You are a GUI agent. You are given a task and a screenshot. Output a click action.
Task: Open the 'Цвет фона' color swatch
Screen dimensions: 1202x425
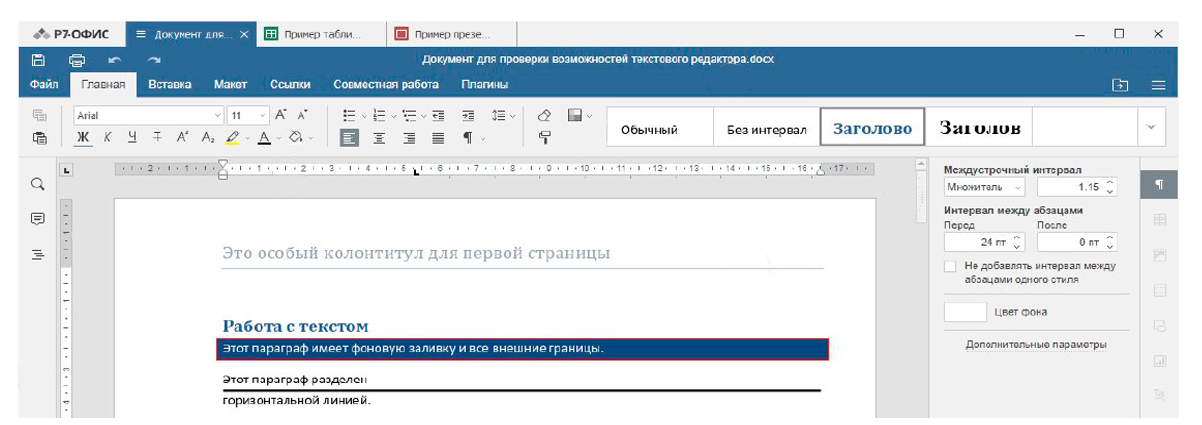point(965,312)
